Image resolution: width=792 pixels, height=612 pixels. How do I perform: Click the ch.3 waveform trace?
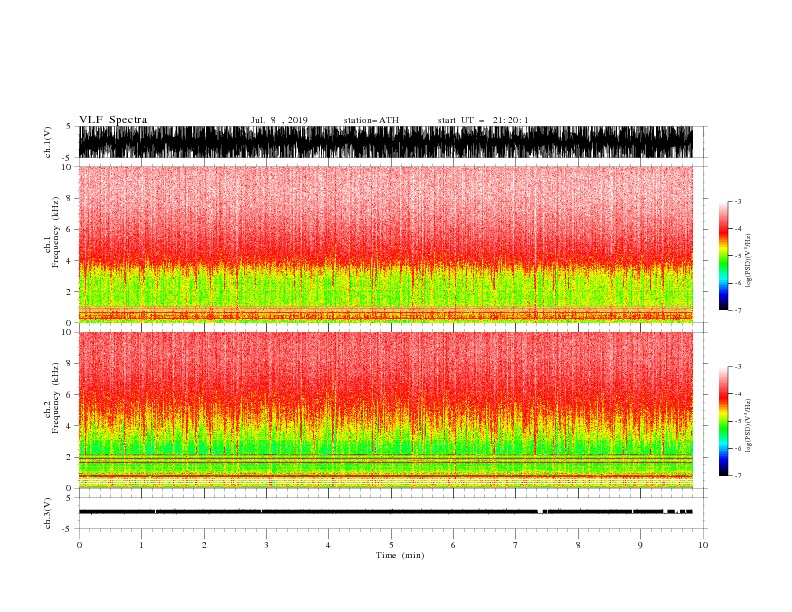click(x=385, y=512)
